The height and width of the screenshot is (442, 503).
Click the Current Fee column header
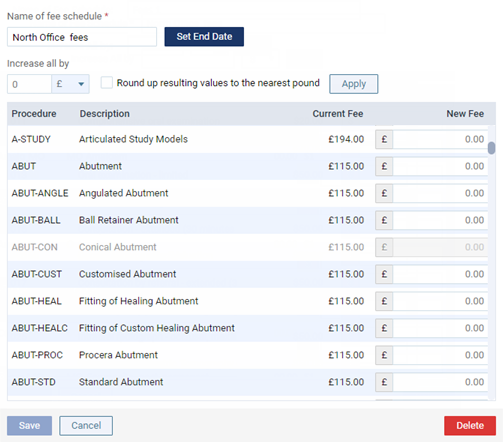coord(338,114)
